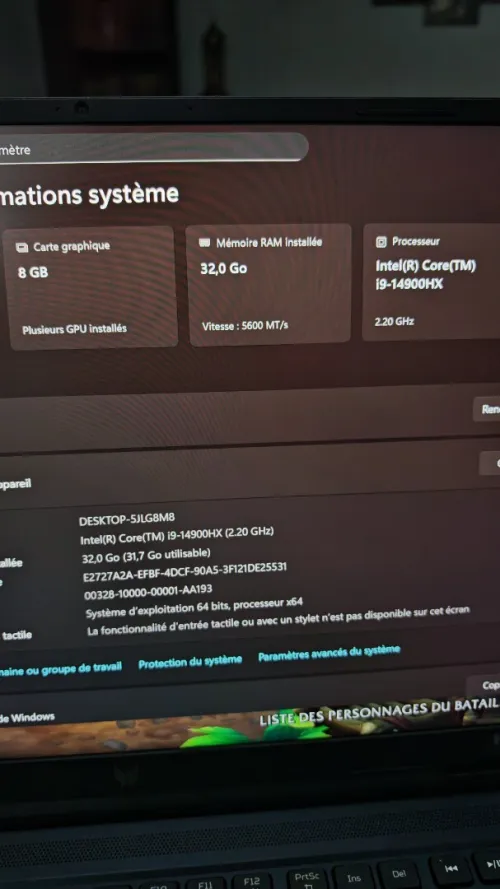Select the 2.20 GHz value in Processeur card
Screen dimensions: 500x889
tap(394, 321)
